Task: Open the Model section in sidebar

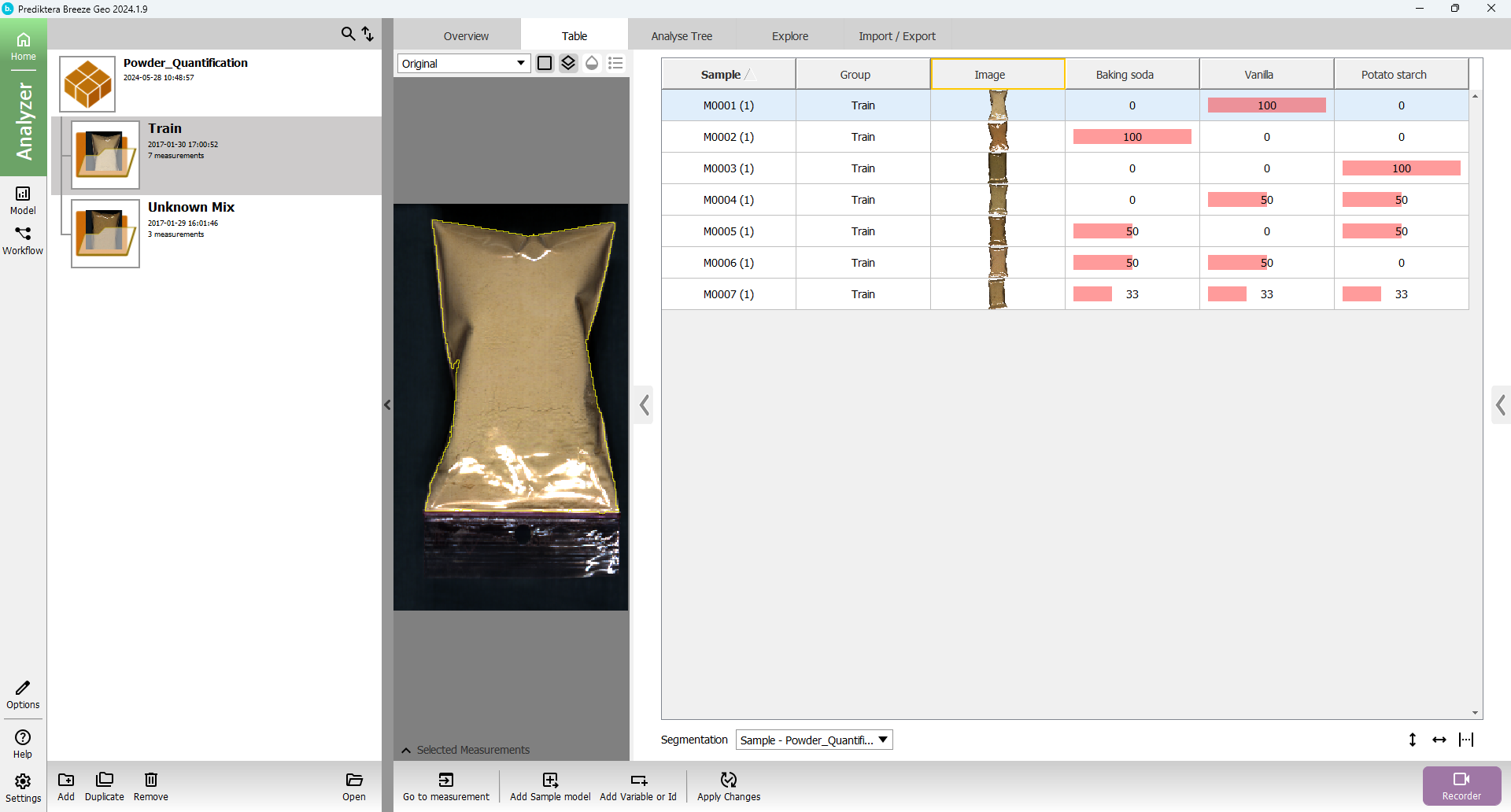Action: [23, 199]
